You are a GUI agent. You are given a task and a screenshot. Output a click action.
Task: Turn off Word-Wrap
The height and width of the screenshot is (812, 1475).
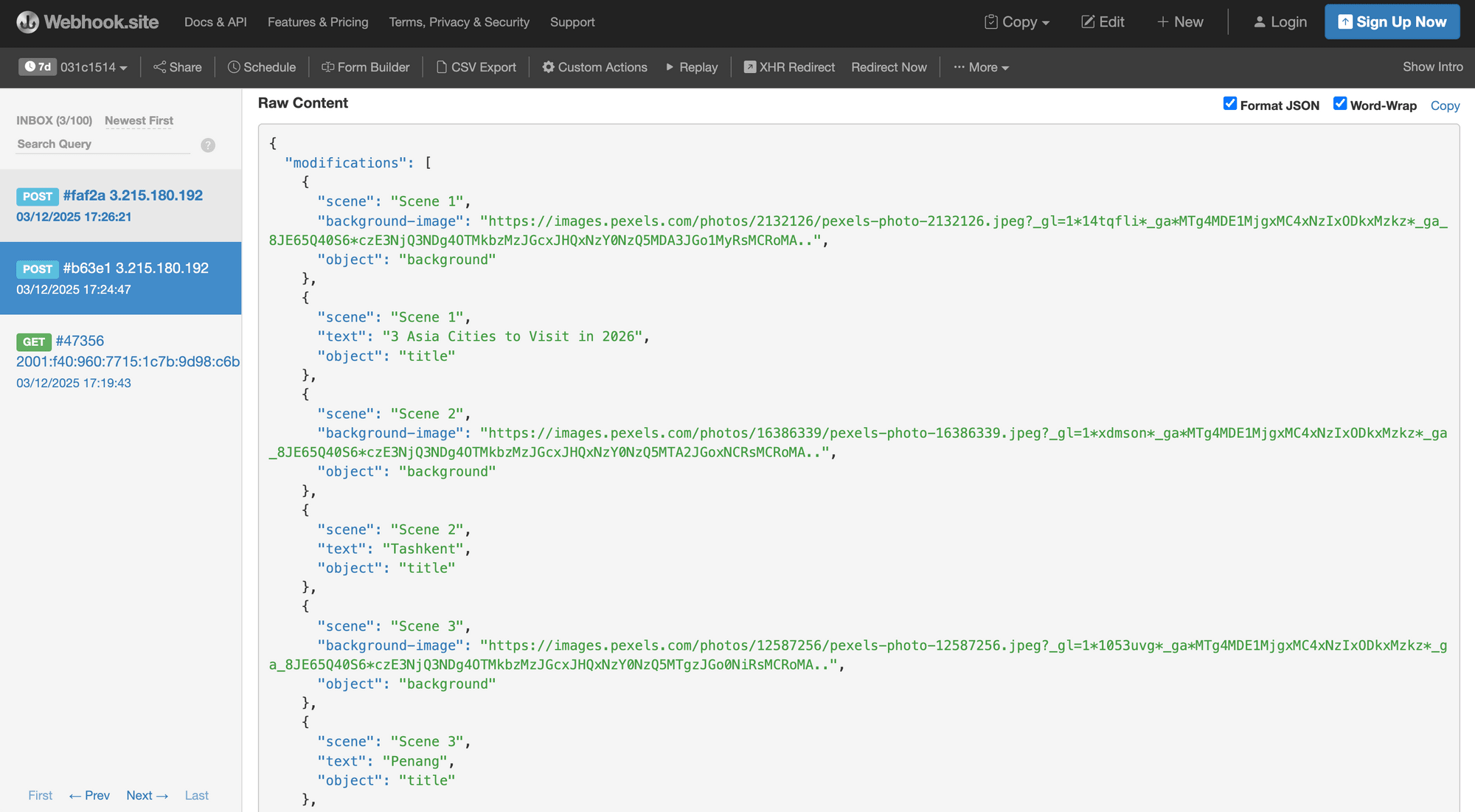coord(1340,103)
